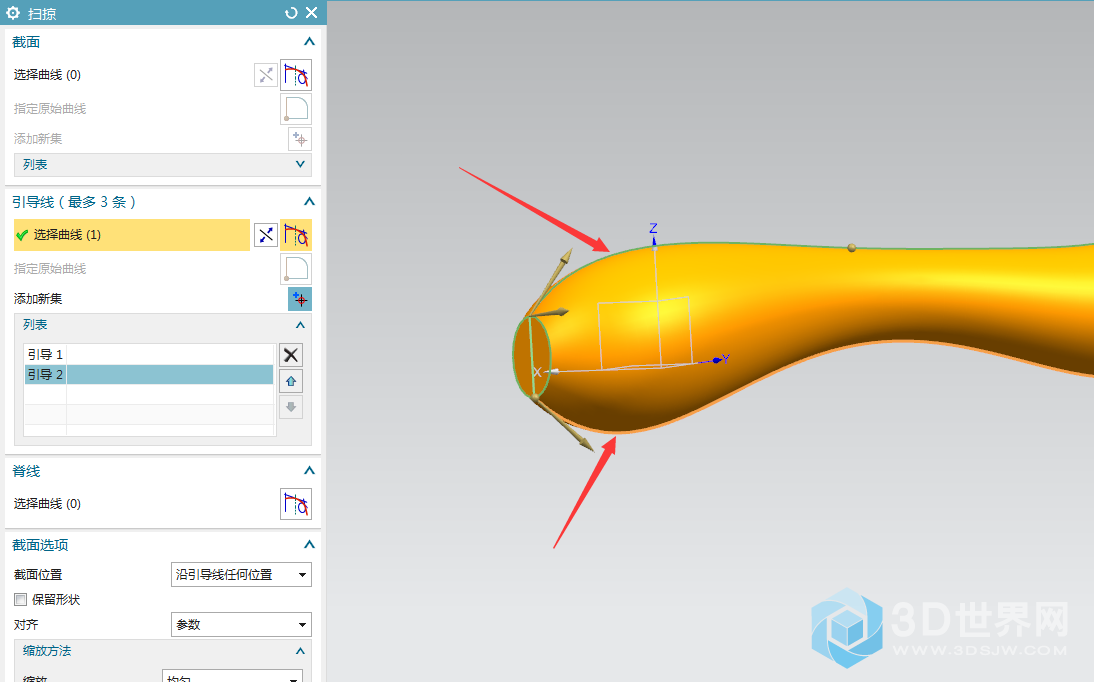Screen dimensions: 1094x682
Task: Click the curve selection icon in 截面
Action: point(296,75)
